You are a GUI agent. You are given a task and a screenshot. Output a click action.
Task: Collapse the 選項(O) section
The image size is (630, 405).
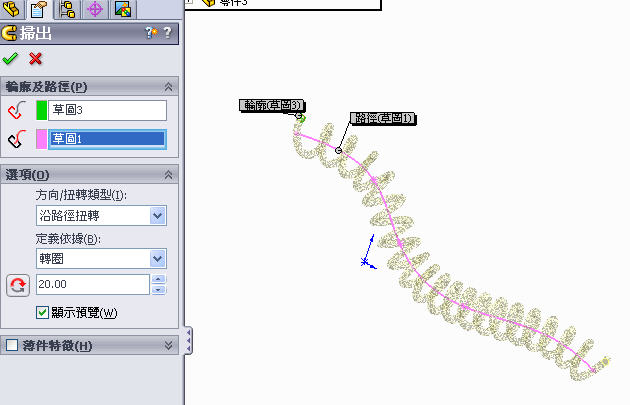coord(168,175)
